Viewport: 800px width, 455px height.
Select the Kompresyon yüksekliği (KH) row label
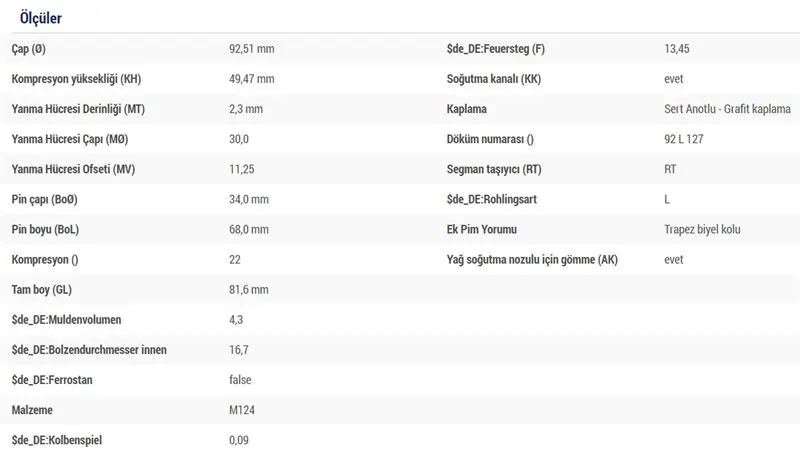click(76, 79)
